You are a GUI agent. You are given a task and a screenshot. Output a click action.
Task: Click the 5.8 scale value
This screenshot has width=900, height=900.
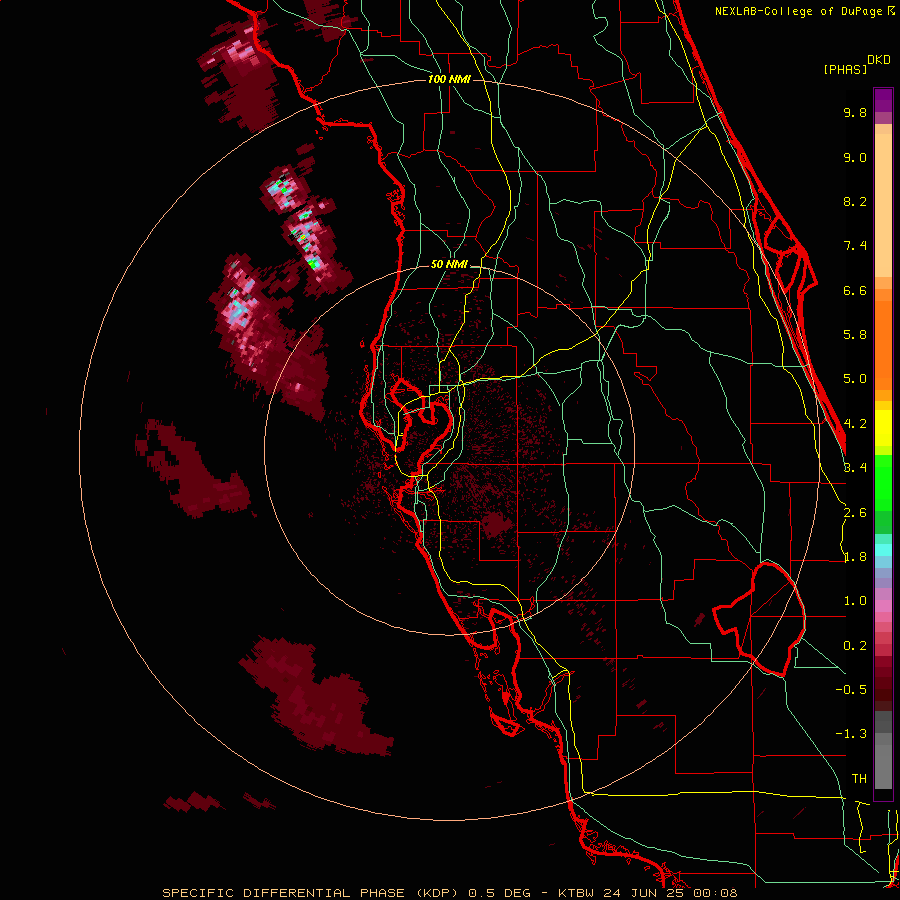coord(855,335)
